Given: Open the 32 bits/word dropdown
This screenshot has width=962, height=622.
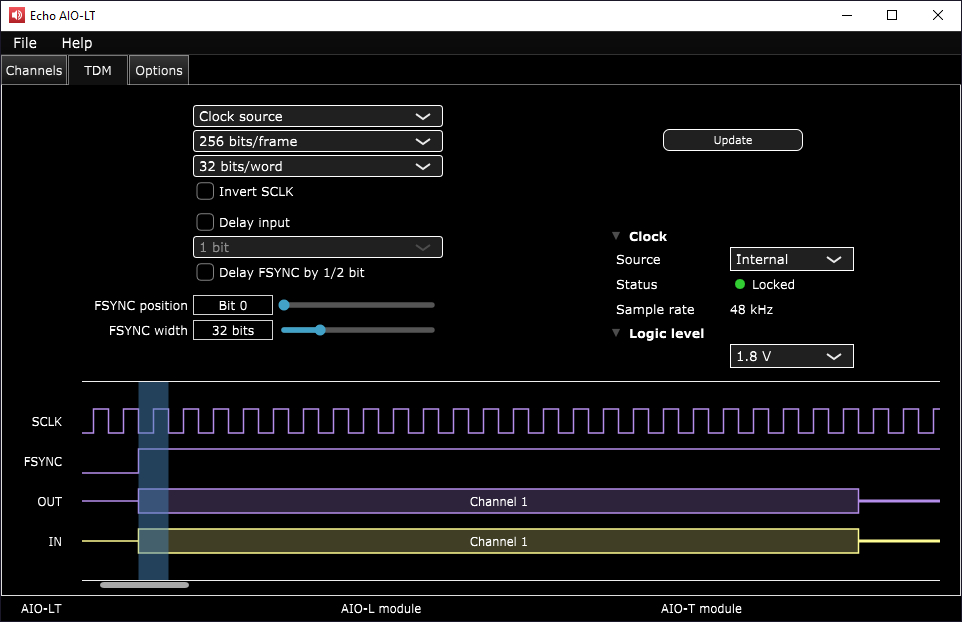Looking at the screenshot, I should coord(317,167).
